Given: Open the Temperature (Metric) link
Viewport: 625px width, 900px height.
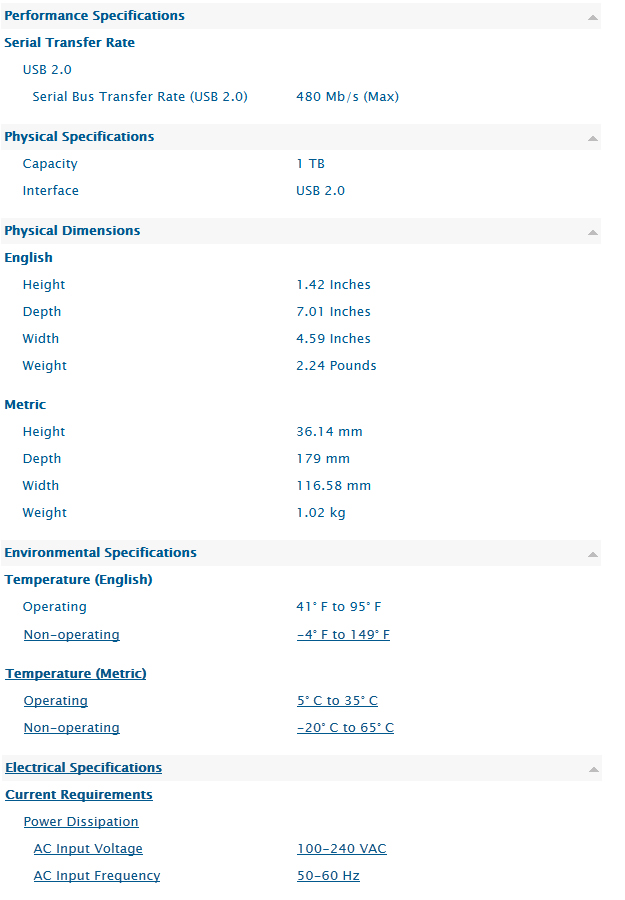Looking at the screenshot, I should tap(76, 674).
